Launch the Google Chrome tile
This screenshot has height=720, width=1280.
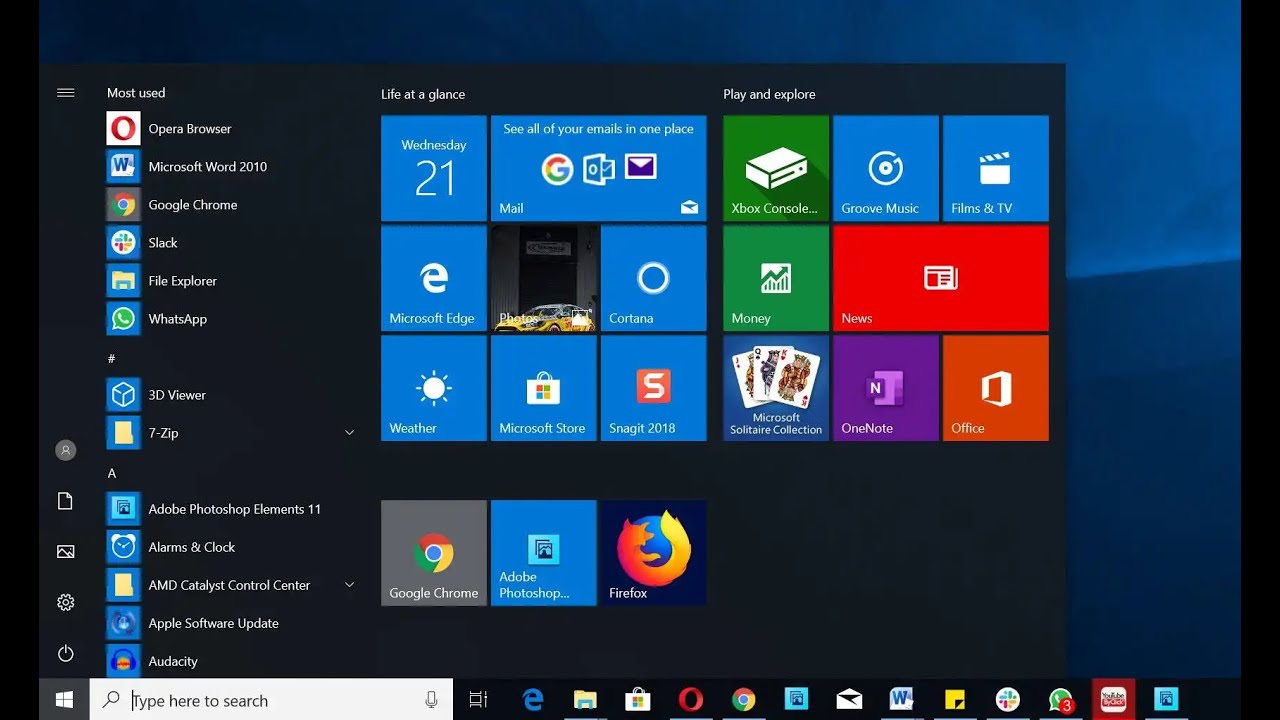tap(434, 553)
